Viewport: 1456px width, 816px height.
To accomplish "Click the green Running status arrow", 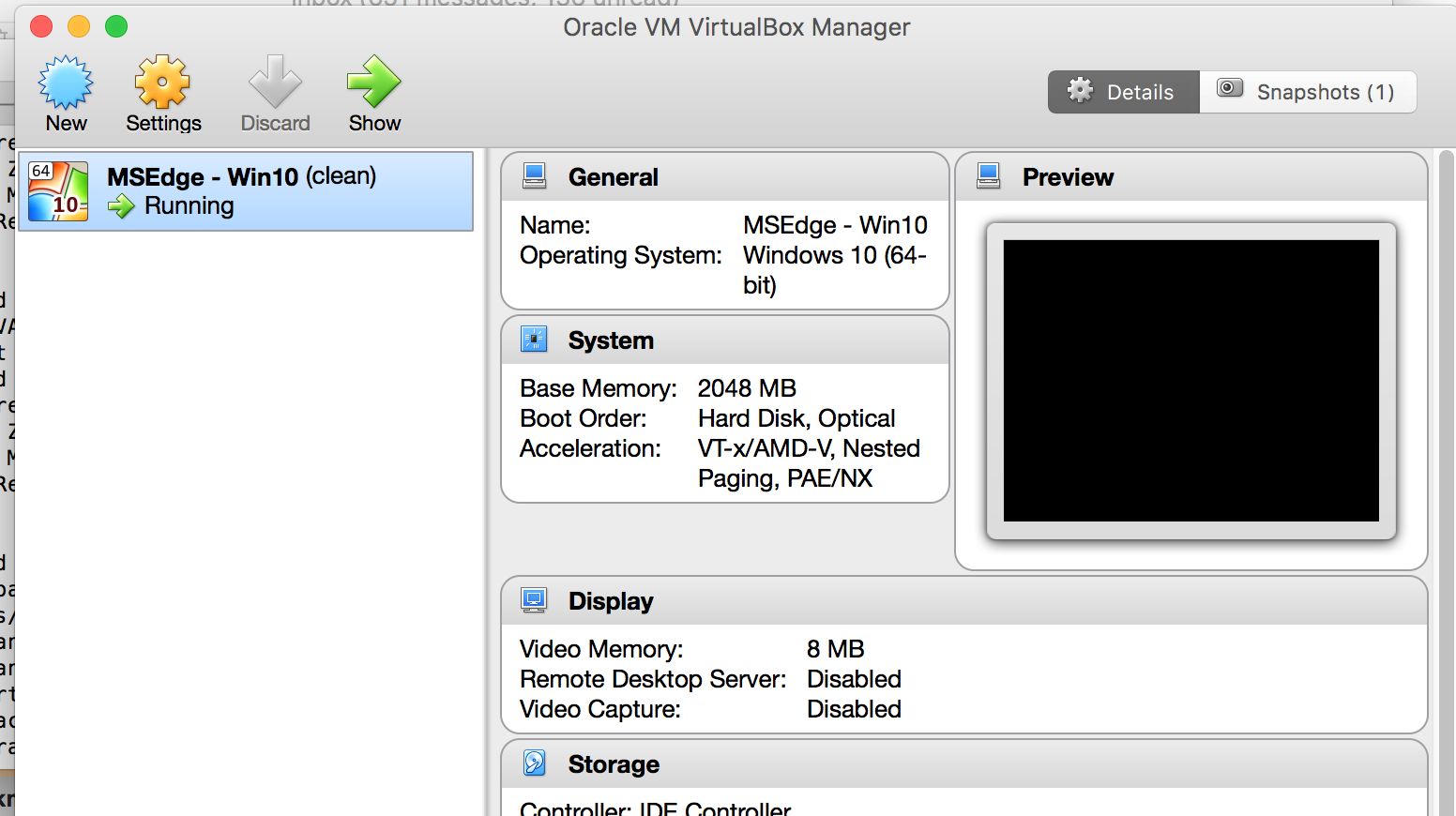I will click(x=121, y=206).
